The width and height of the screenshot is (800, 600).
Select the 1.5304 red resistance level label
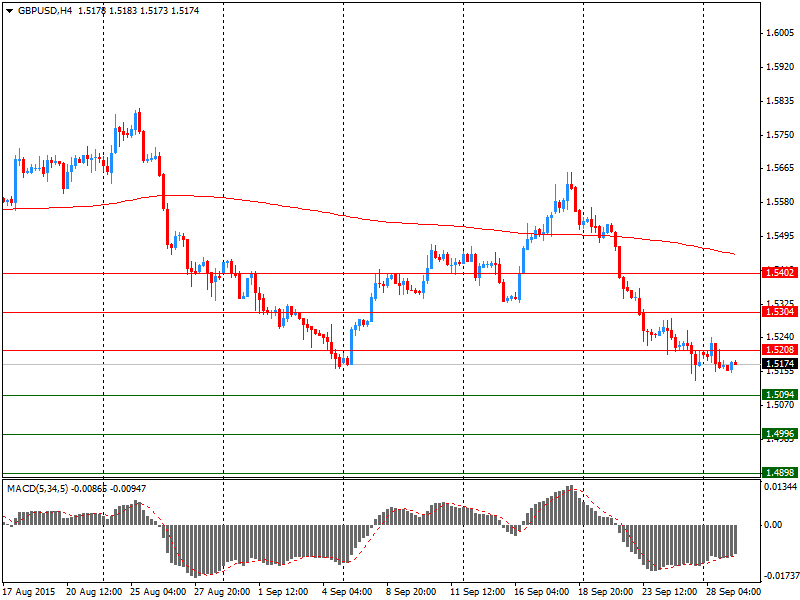(x=779, y=312)
